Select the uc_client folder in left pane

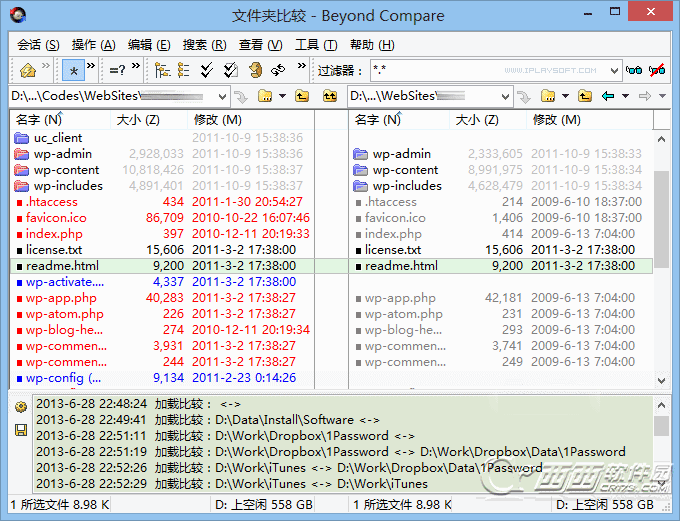click(58, 138)
